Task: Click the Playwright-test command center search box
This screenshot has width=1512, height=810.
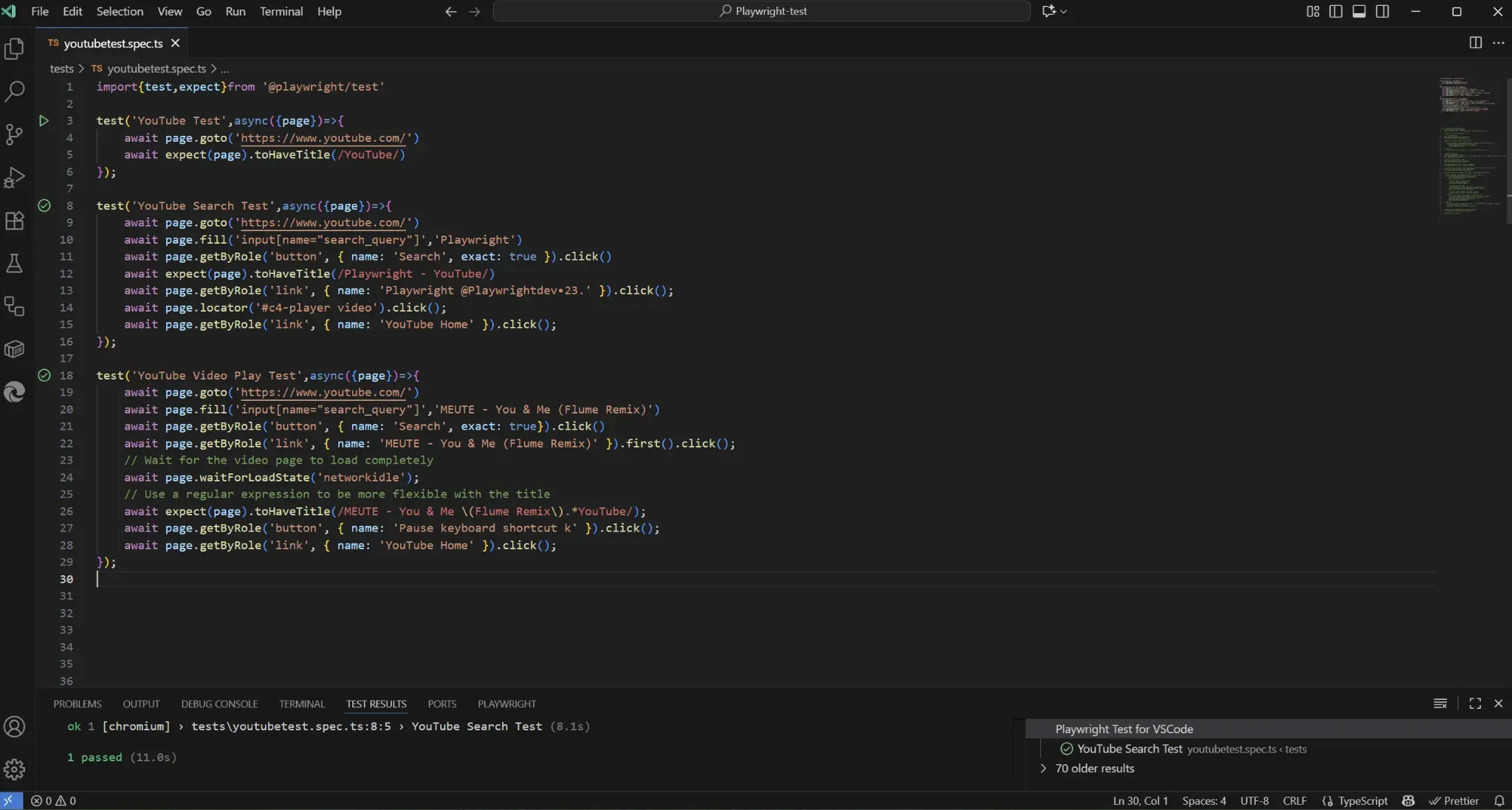Action: (762, 11)
